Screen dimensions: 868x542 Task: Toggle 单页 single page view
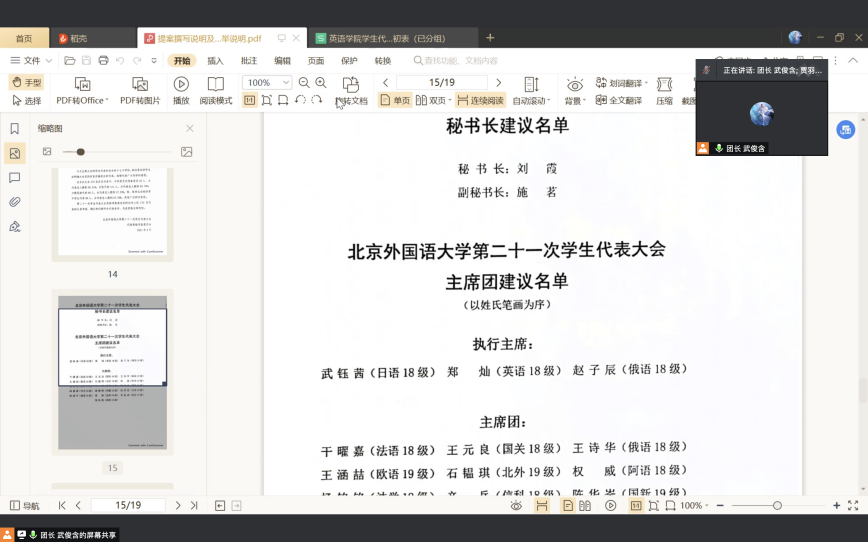pyautogui.click(x=395, y=101)
